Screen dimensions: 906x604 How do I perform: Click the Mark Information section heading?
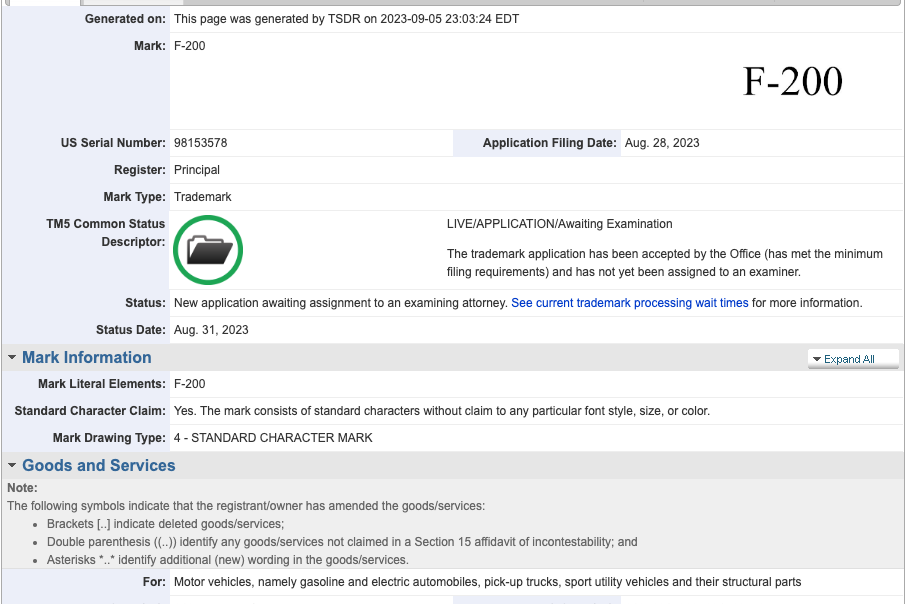coord(87,358)
